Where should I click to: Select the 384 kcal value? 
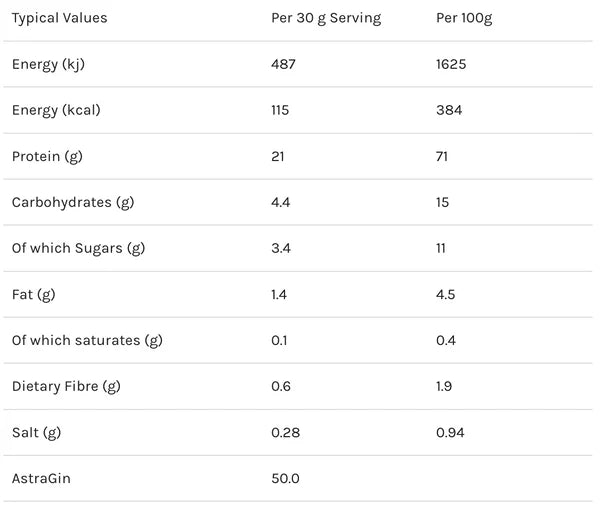coord(448,110)
